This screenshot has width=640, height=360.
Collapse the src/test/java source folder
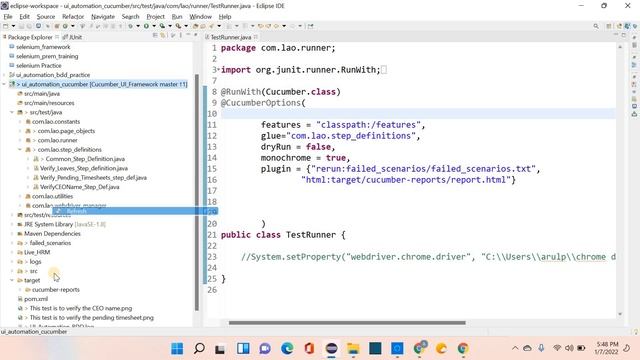[12, 112]
